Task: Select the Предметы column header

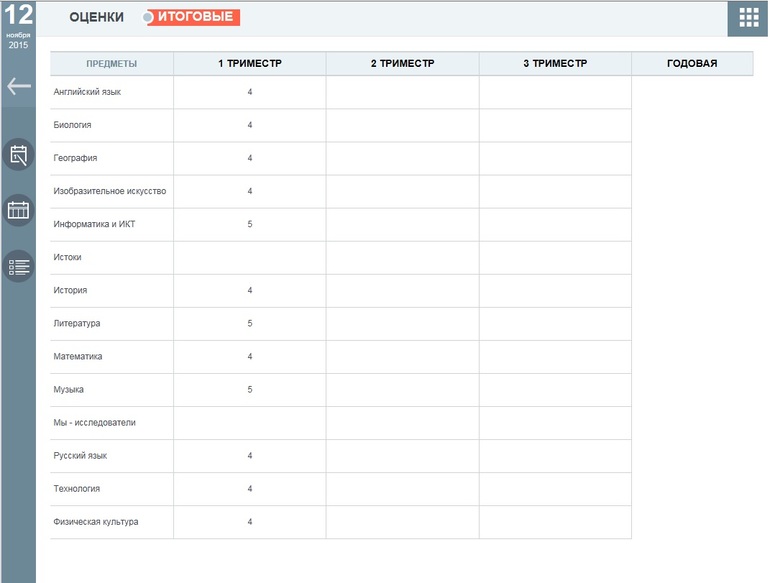Action: click(x=111, y=64)
